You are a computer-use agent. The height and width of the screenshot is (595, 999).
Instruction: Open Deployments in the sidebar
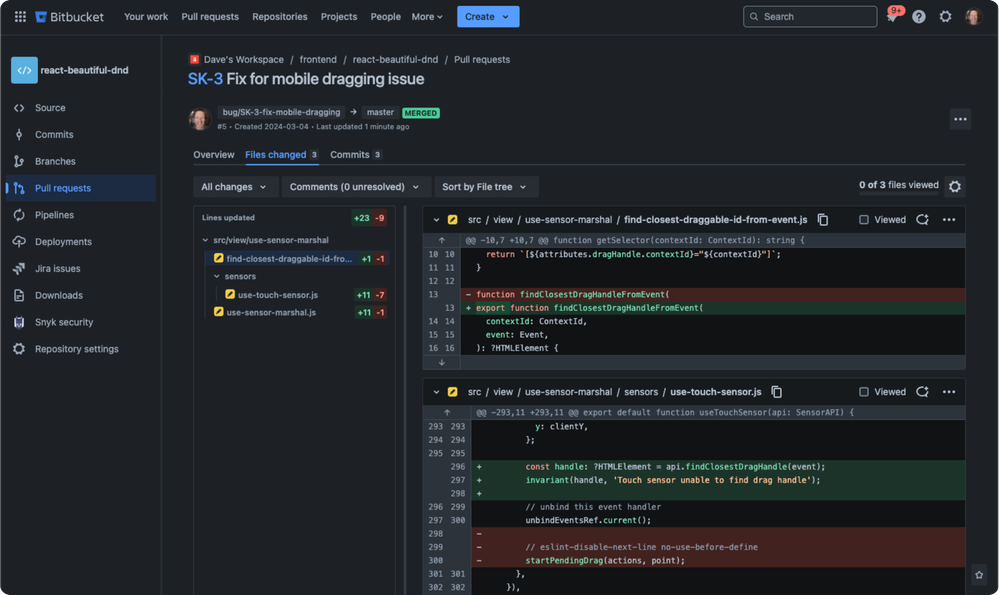coord(80,241)
